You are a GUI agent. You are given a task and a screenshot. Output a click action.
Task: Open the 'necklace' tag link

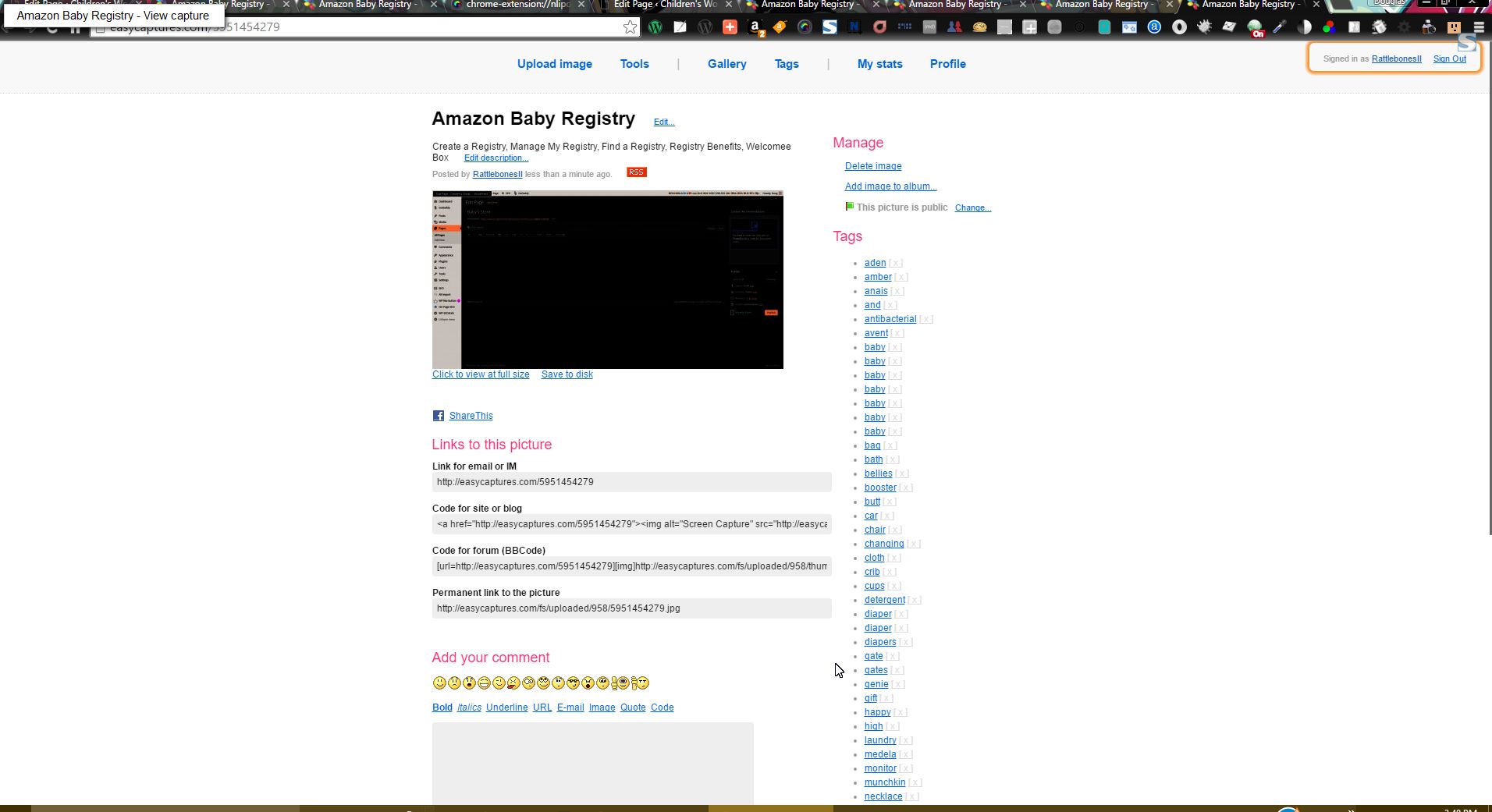[883, 796]
